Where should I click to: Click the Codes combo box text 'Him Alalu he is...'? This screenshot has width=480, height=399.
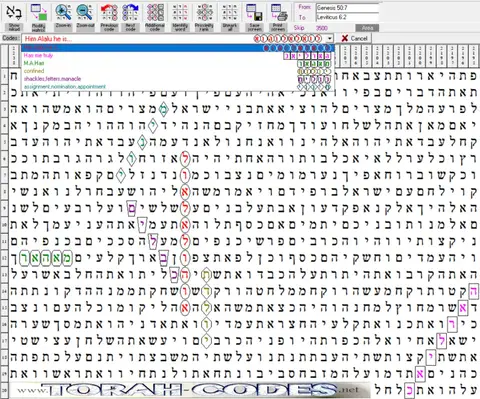pos(48,39)
